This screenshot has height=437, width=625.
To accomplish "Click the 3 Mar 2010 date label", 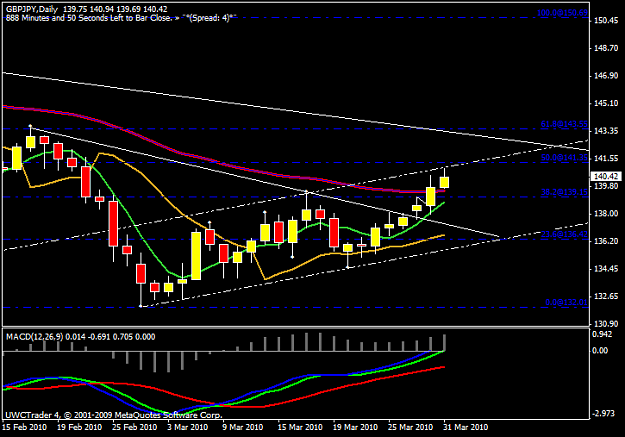I will coord(187,427).
